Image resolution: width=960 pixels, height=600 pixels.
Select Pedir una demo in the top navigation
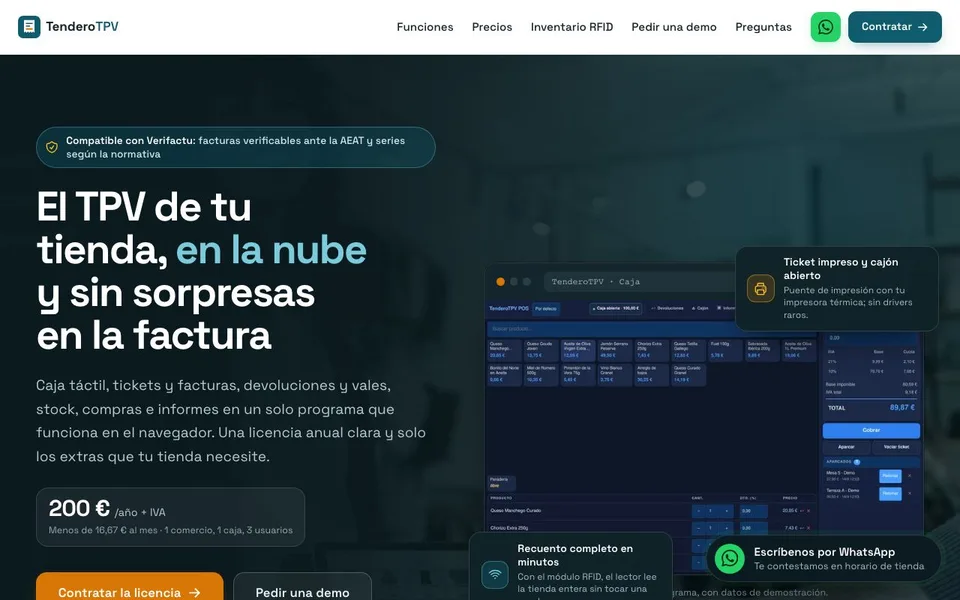[674, 27]
